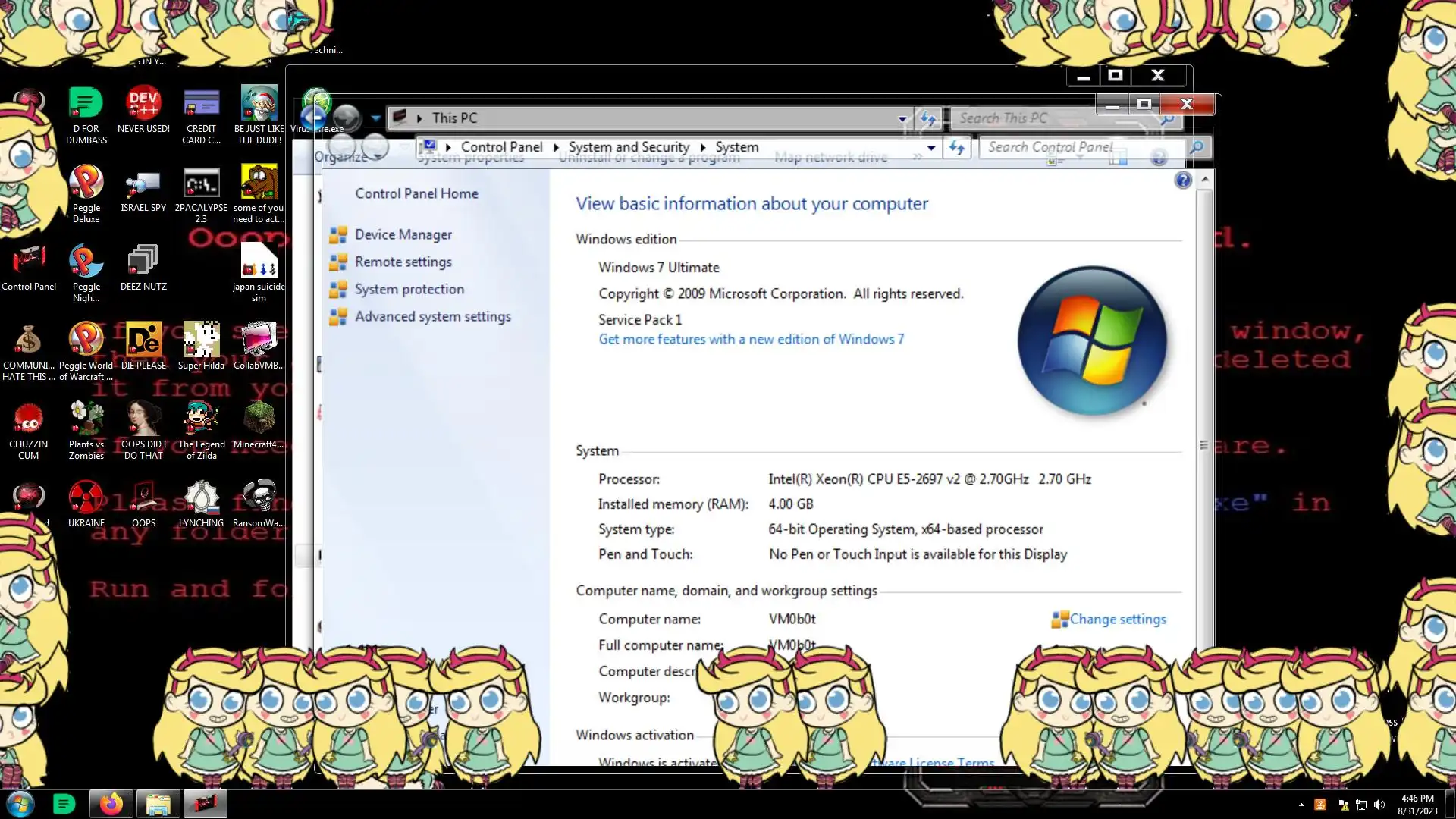
Task: Click Get more features with new edition link
Action: pyautogui.click(x=751, y=340)
